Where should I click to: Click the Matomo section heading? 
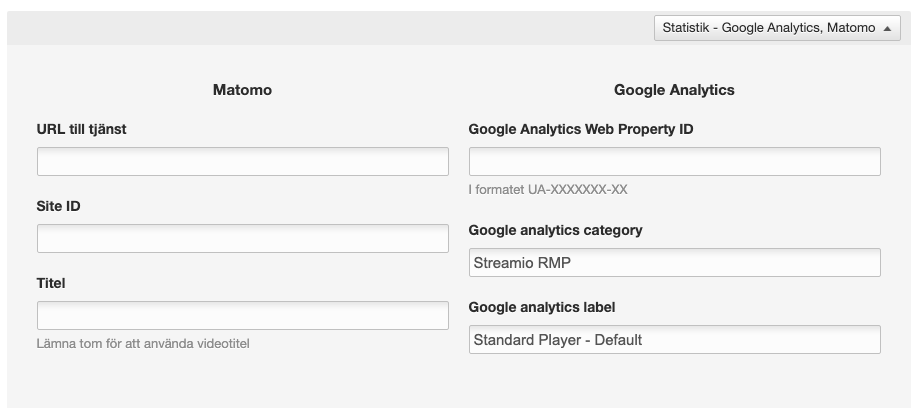(242, 90)
